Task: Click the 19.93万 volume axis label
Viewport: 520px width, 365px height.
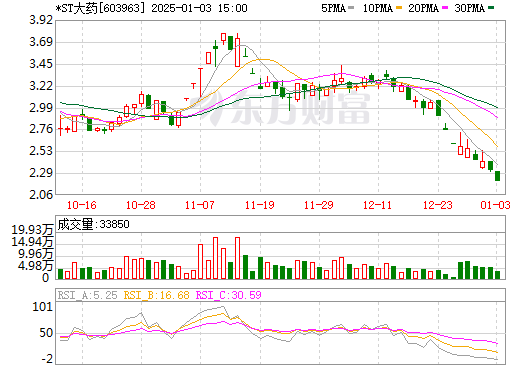Action: (x=32, y=230)
